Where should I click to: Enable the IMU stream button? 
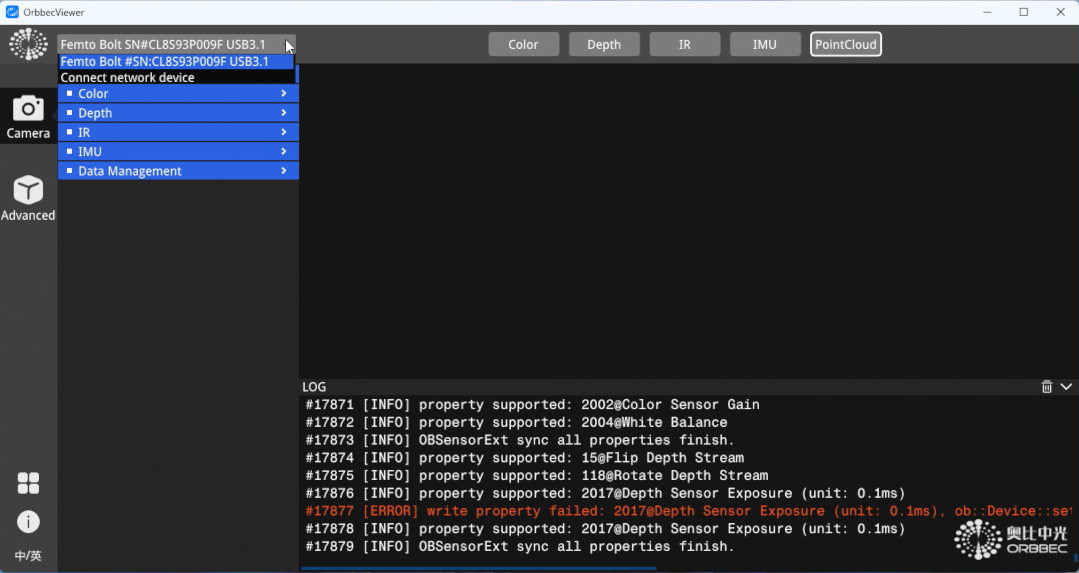(765, 44)
